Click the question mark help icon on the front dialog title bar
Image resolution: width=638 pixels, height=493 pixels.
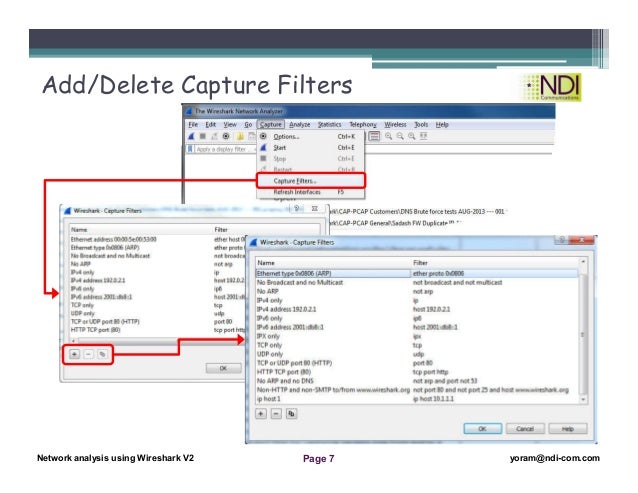562,240
